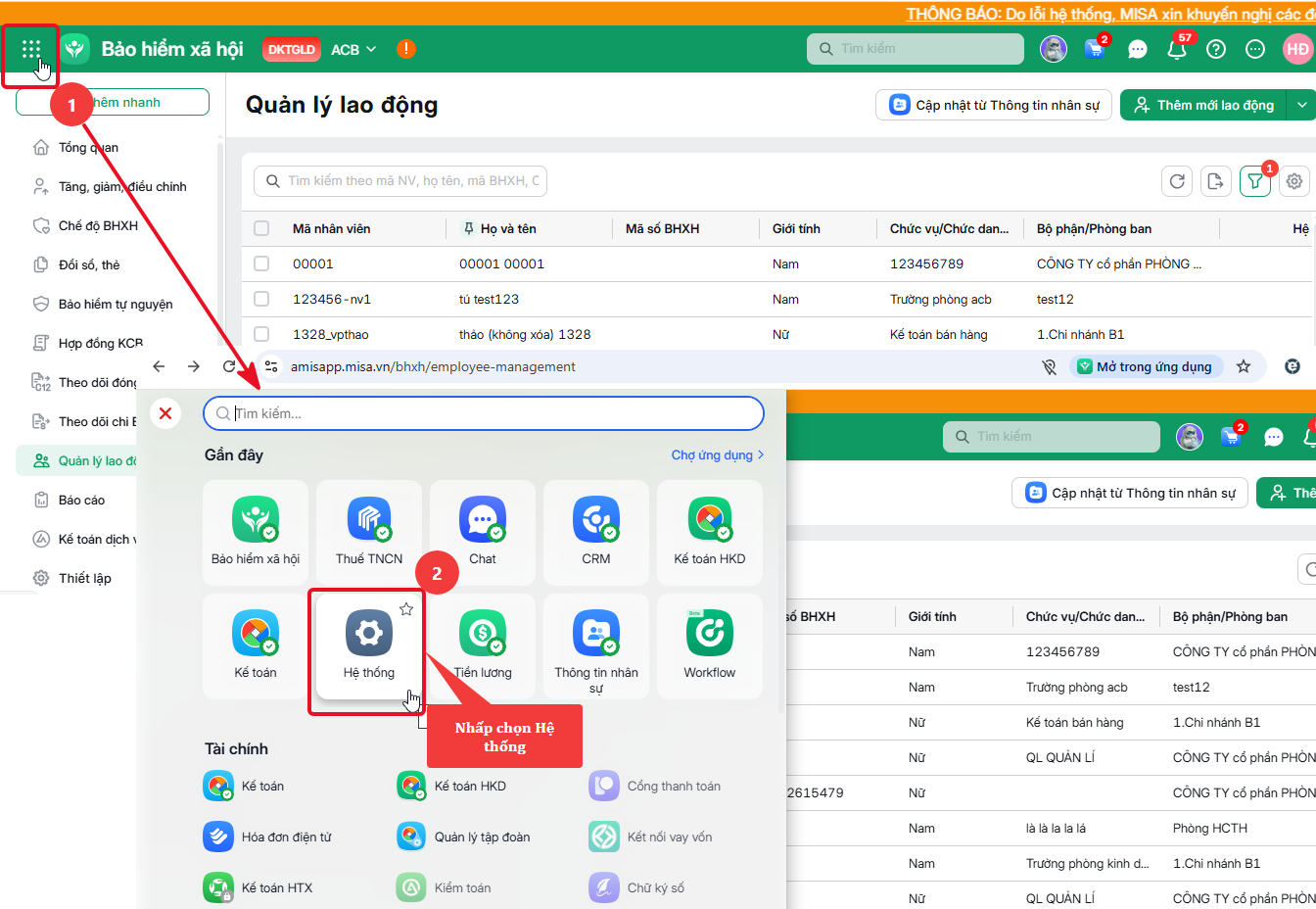Image resolution: width=1316 pixels, height=909 pixels.
Task: Open table column settings gear
Action: [x=1294, y=181]
